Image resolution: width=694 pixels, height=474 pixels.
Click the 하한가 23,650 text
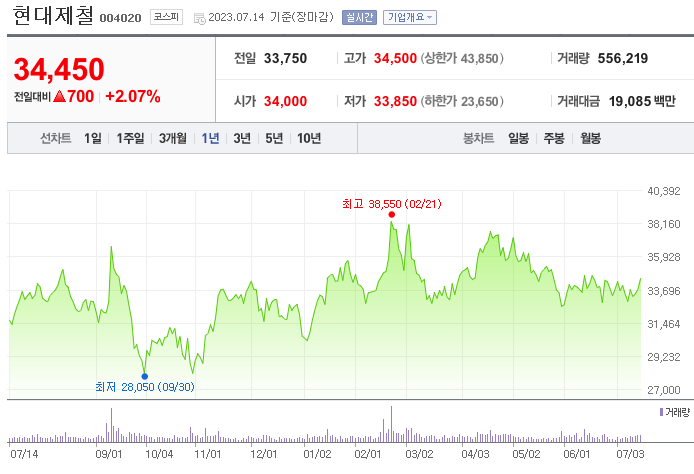462,101
